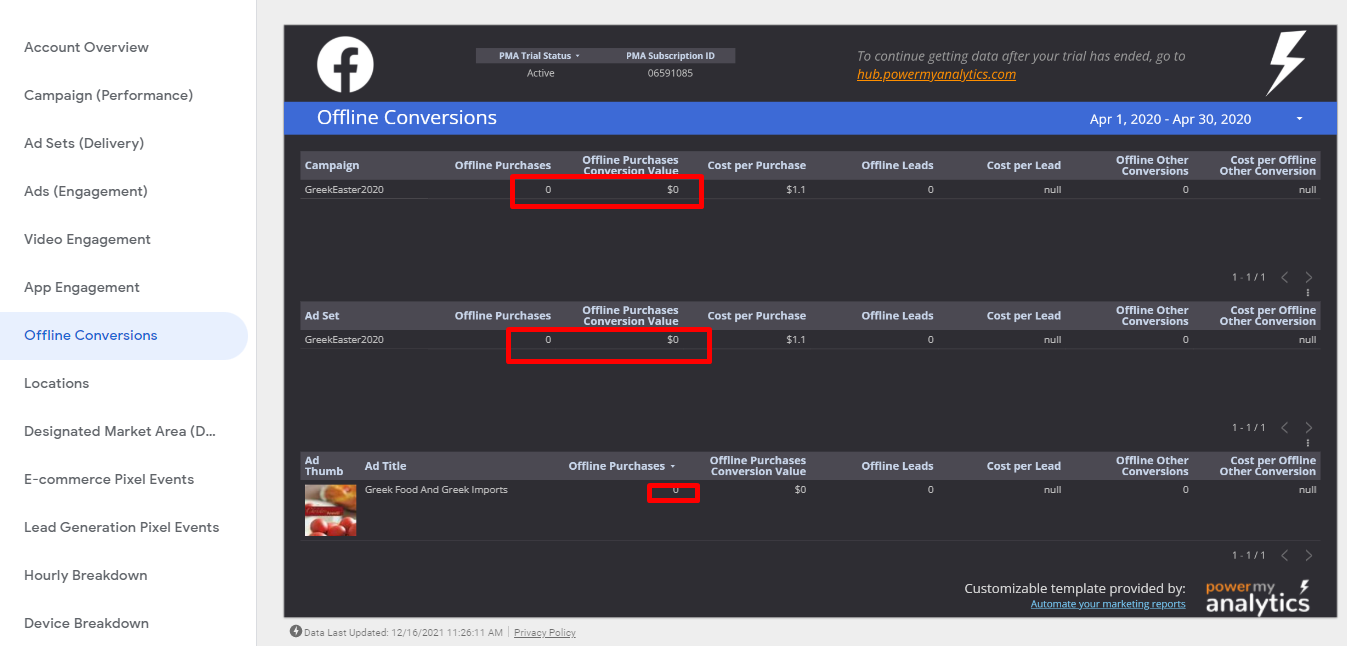Screen dimensions: 1347x646
Task: Open more options below Campaign table pagination
Action: tap(1308, 293)
